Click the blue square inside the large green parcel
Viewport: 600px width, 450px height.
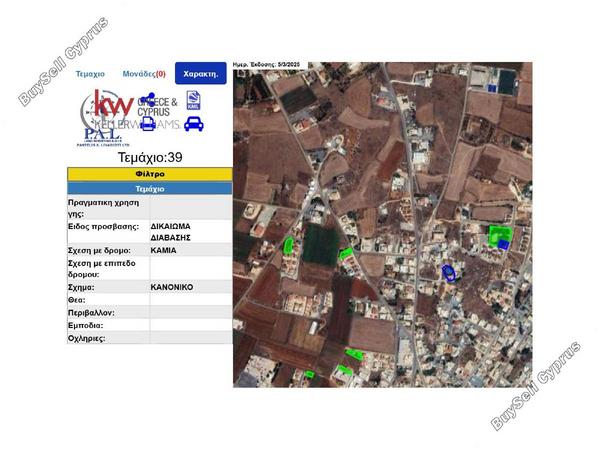pos(504,244)
